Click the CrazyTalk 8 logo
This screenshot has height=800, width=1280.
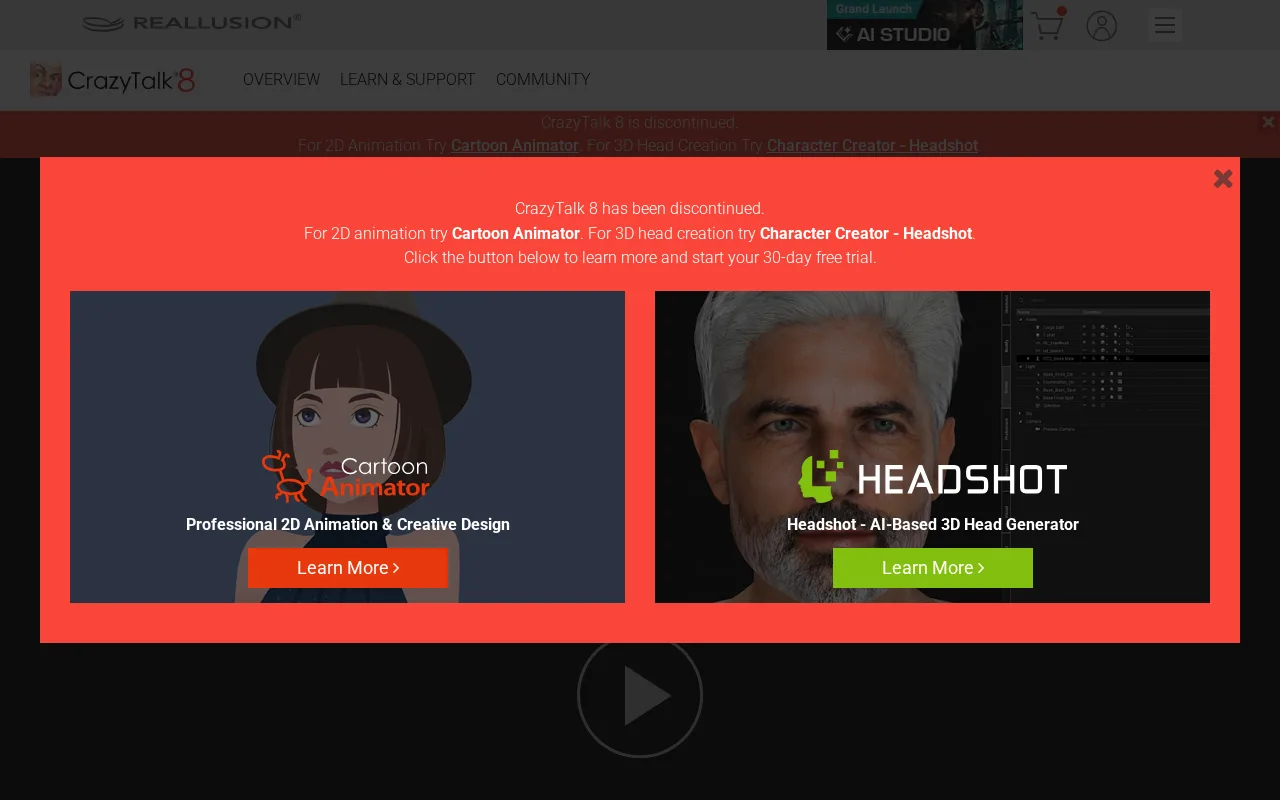[113, 80]
